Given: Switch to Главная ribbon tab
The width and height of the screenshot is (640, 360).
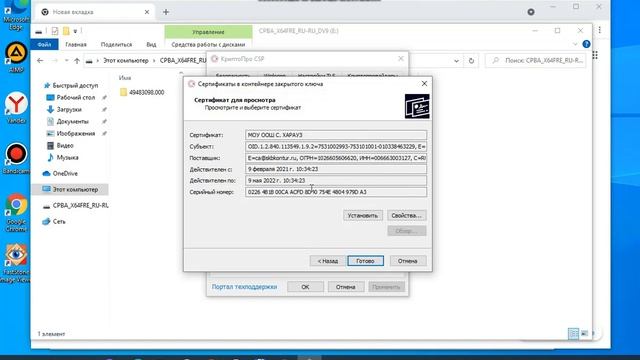Looking at the screenshot, I should 76,44.
